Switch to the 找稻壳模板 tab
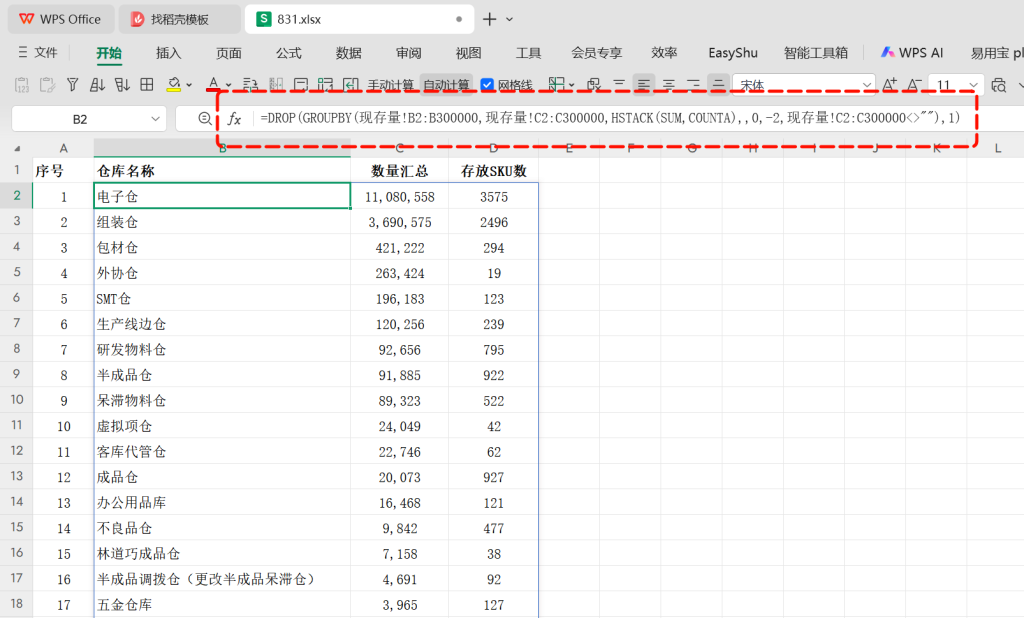 click(179, 19)
